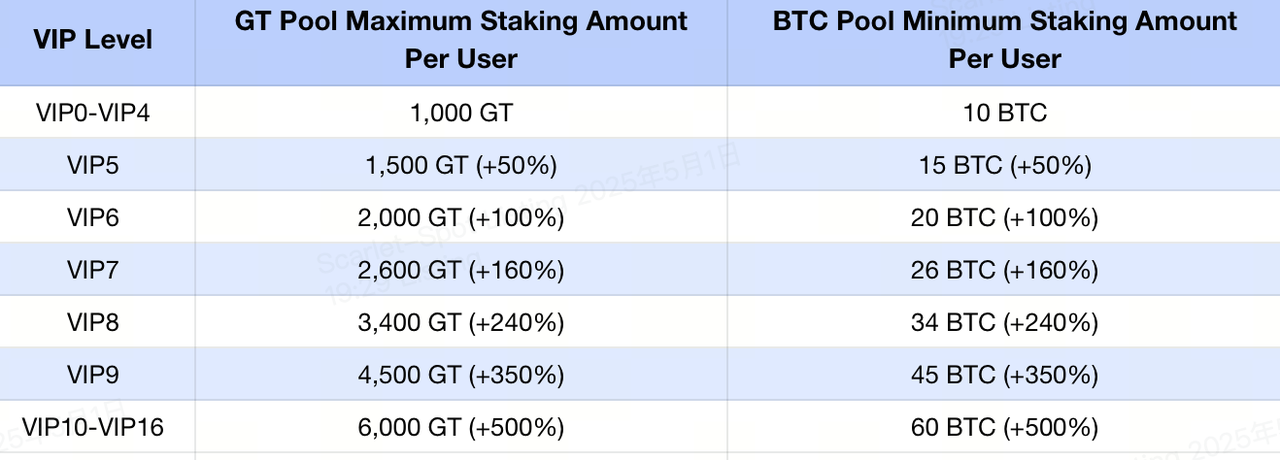1280x460 pixels.
Task: Click the 2,600 GT (+160%) cell
Action: tap(461, 270)
